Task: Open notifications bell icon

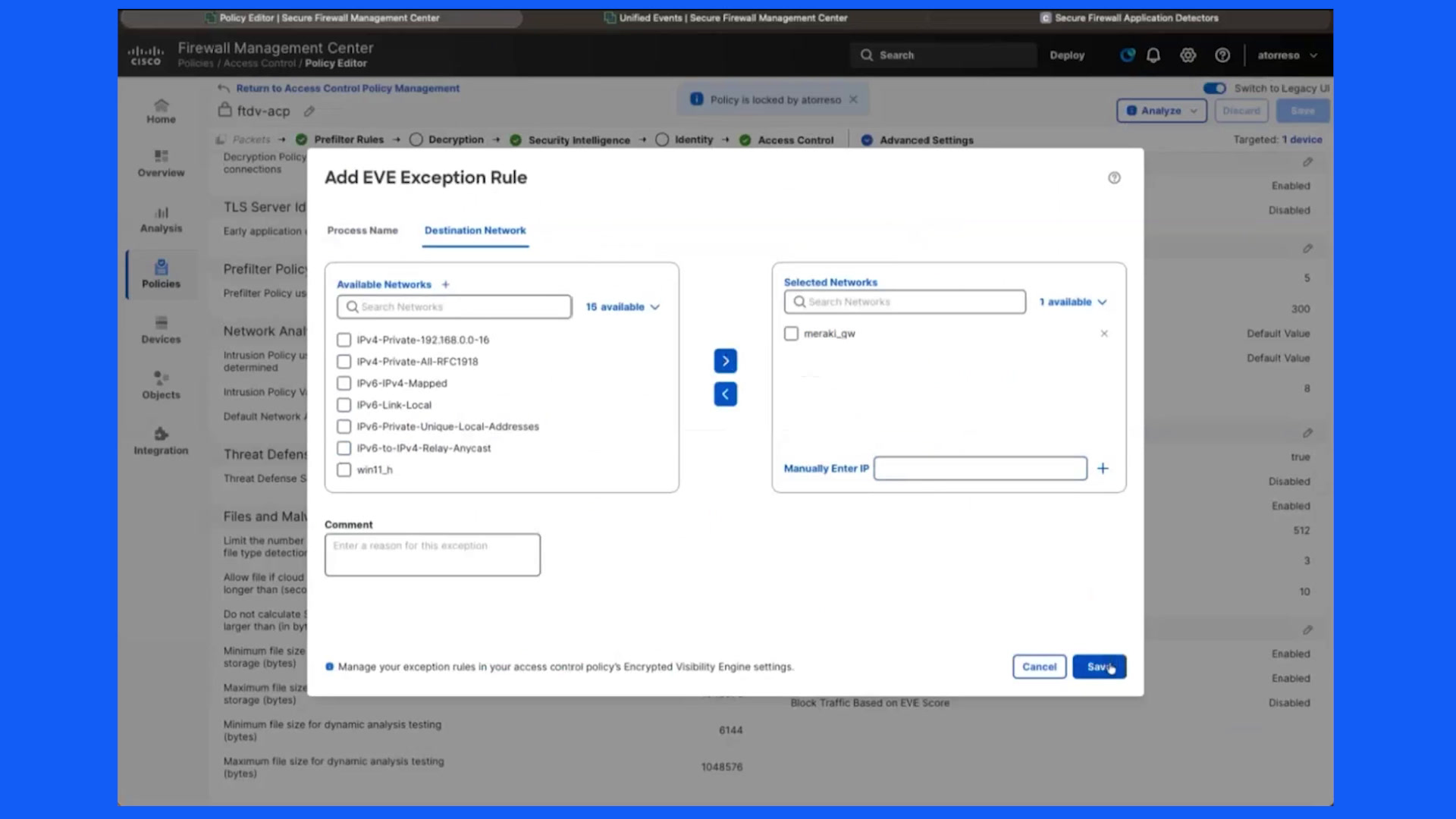Action: click(1153, 55)
